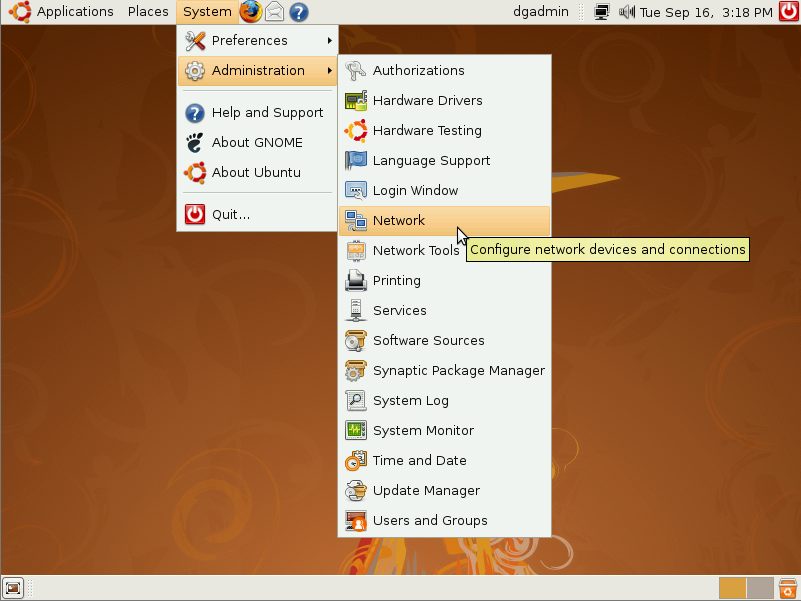Click the Authorizations keys icon
The image size is (801, 601).
pos(356,71)
